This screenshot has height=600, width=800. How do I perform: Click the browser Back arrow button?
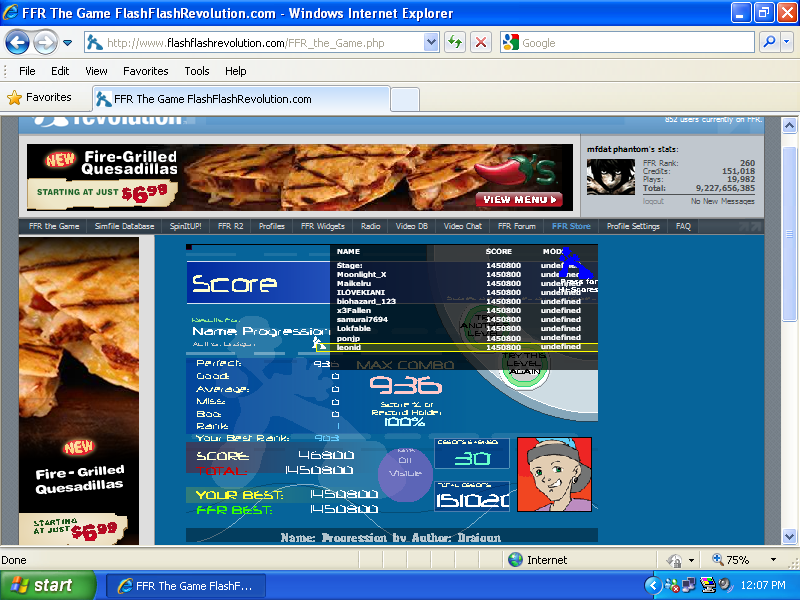(x=18, y=43)
